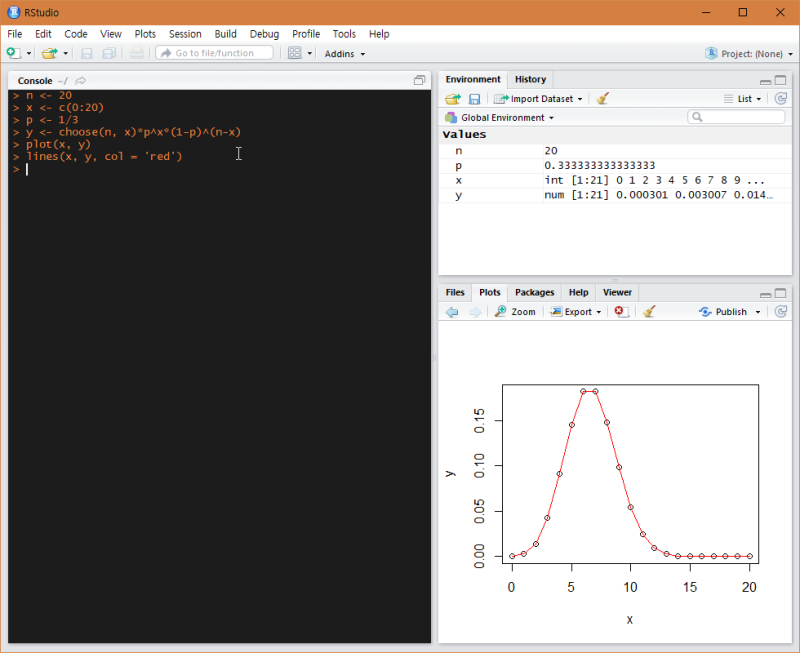The height and width of the screenshot is (653, 800).
Task: Maximize the Console pane
Action: (420, 80)
